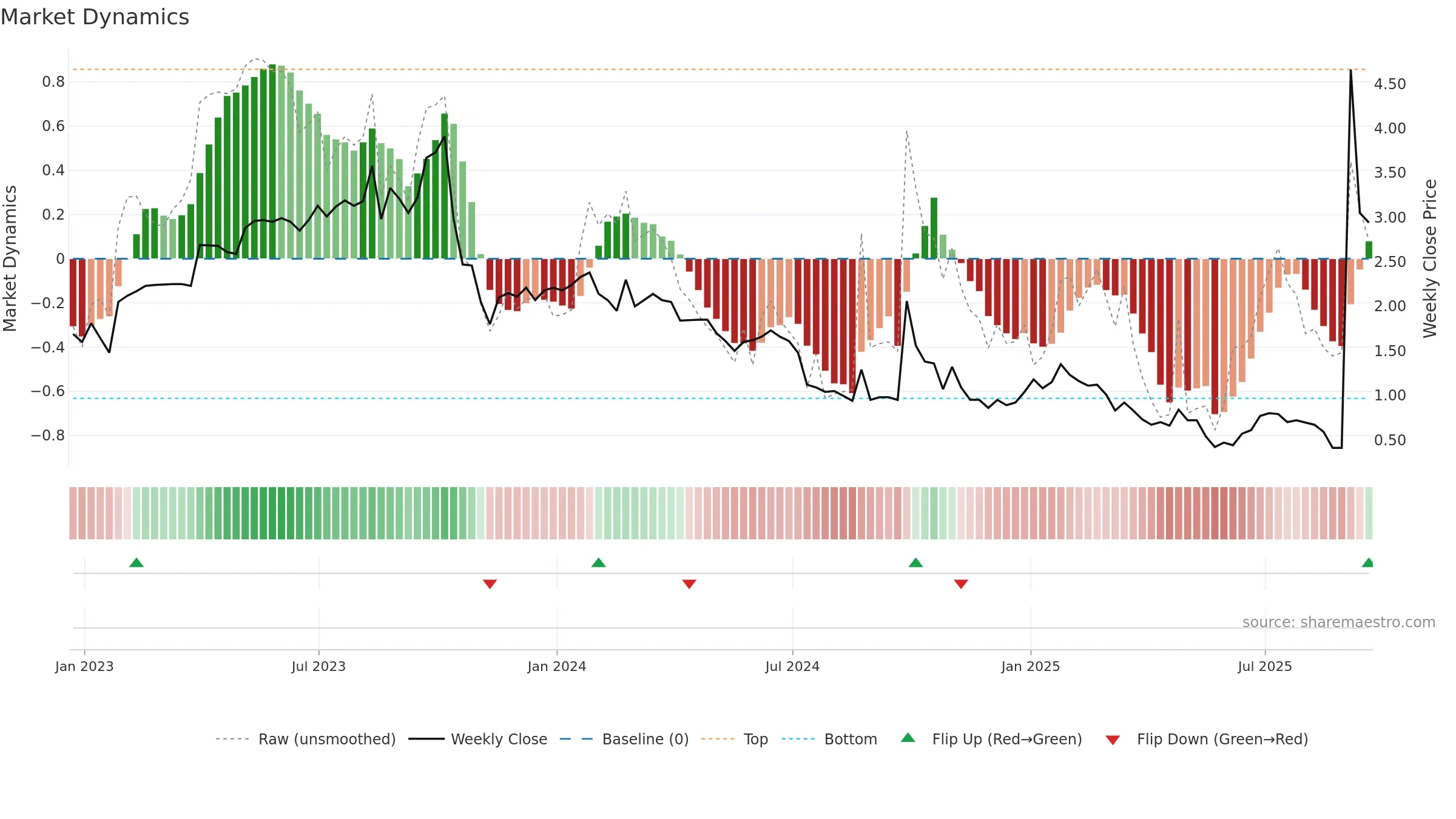Click the Weekly Close legend entry

coord(477,739)
